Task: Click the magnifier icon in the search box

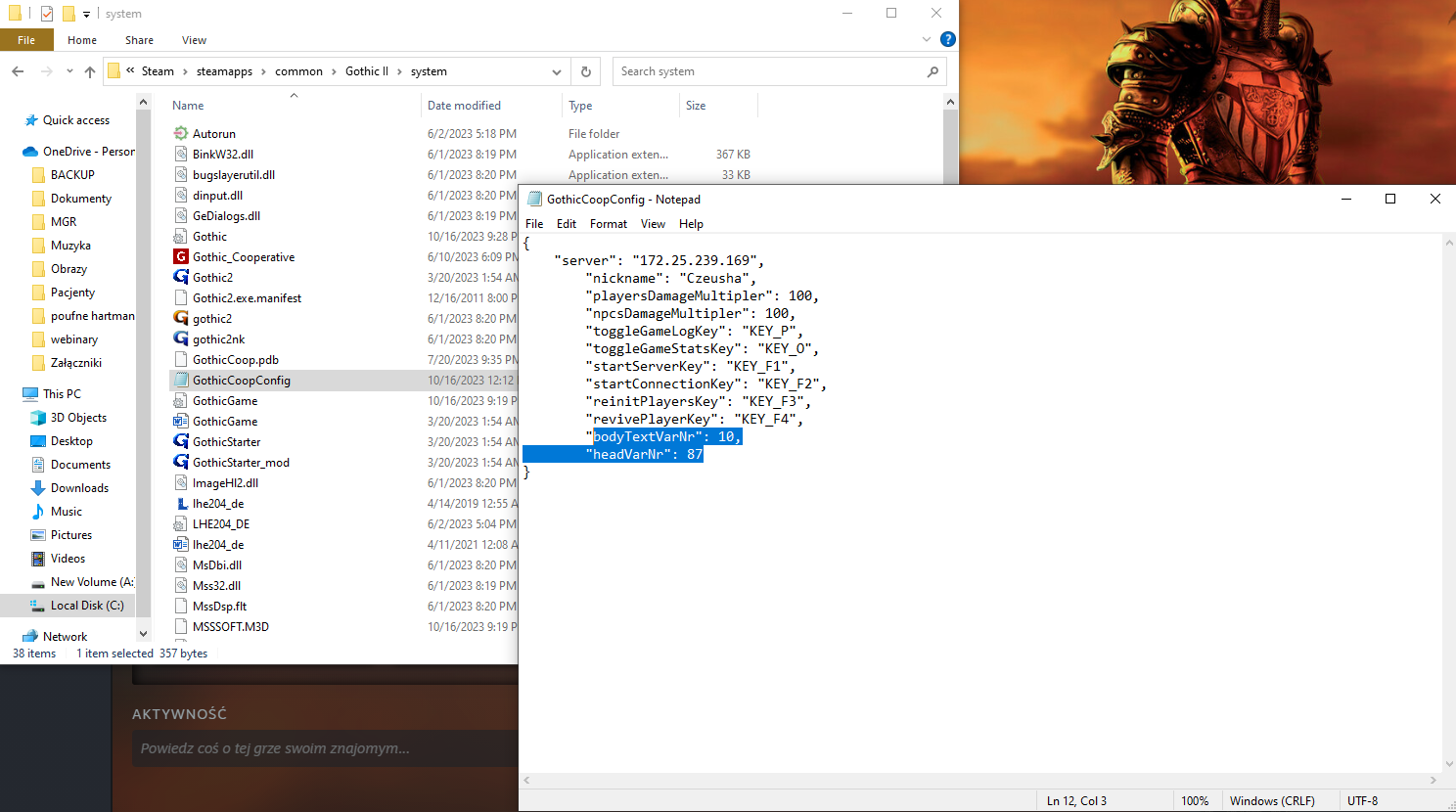Action: coord(933,71)
